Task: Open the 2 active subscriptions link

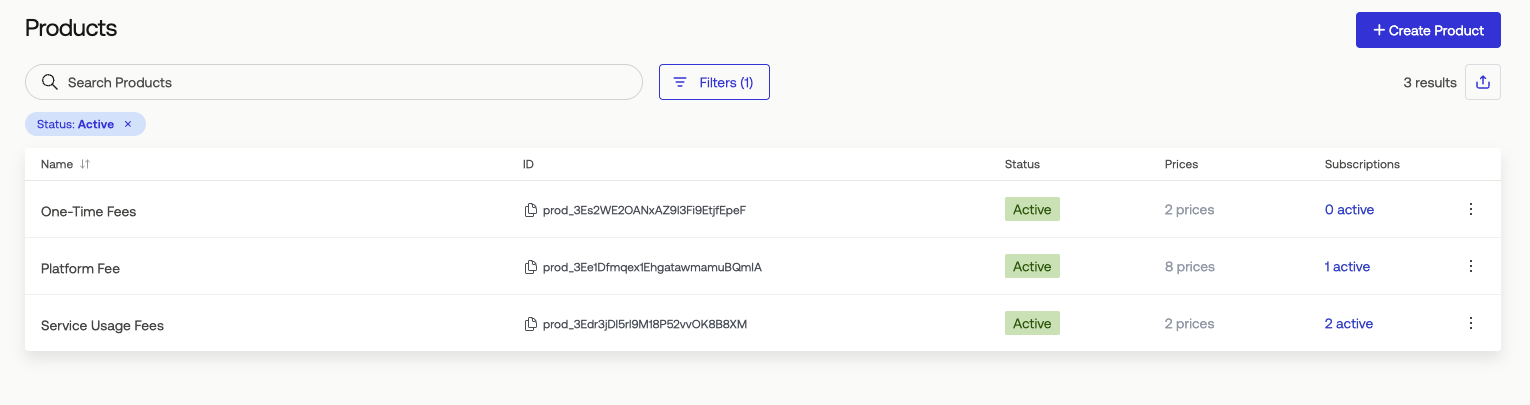Action: point(1349,324)
